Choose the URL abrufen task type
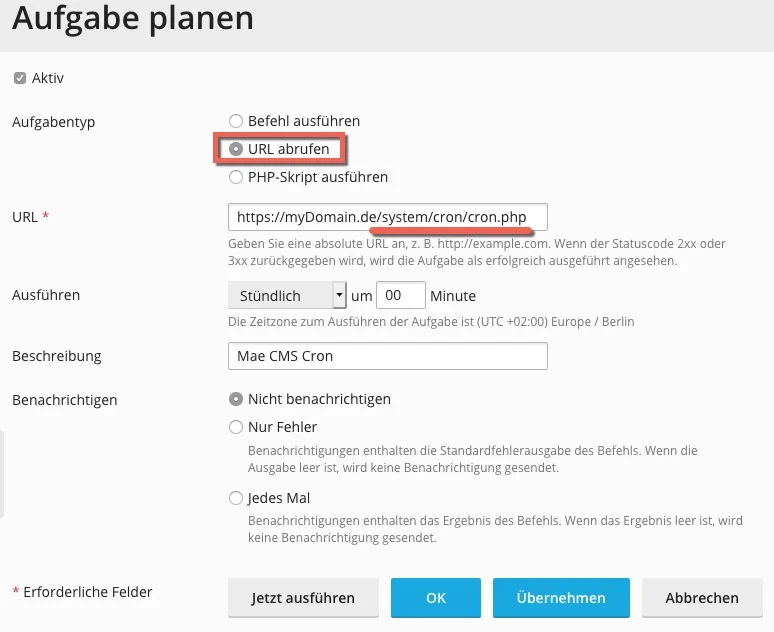The height and width of the screenshot is (632, 774). pyautogui.click(x=236, y=149)
